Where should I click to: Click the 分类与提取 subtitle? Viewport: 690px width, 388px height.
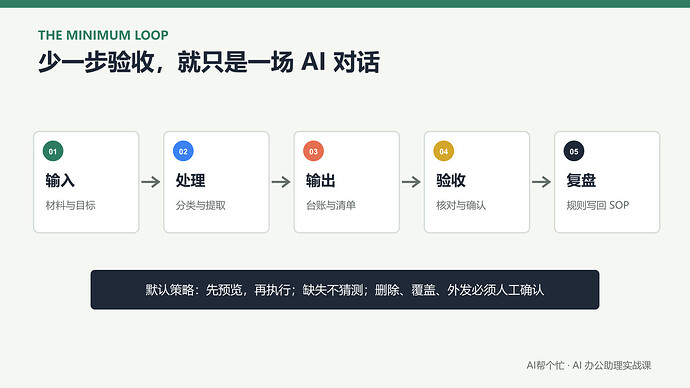click(201, 205)
